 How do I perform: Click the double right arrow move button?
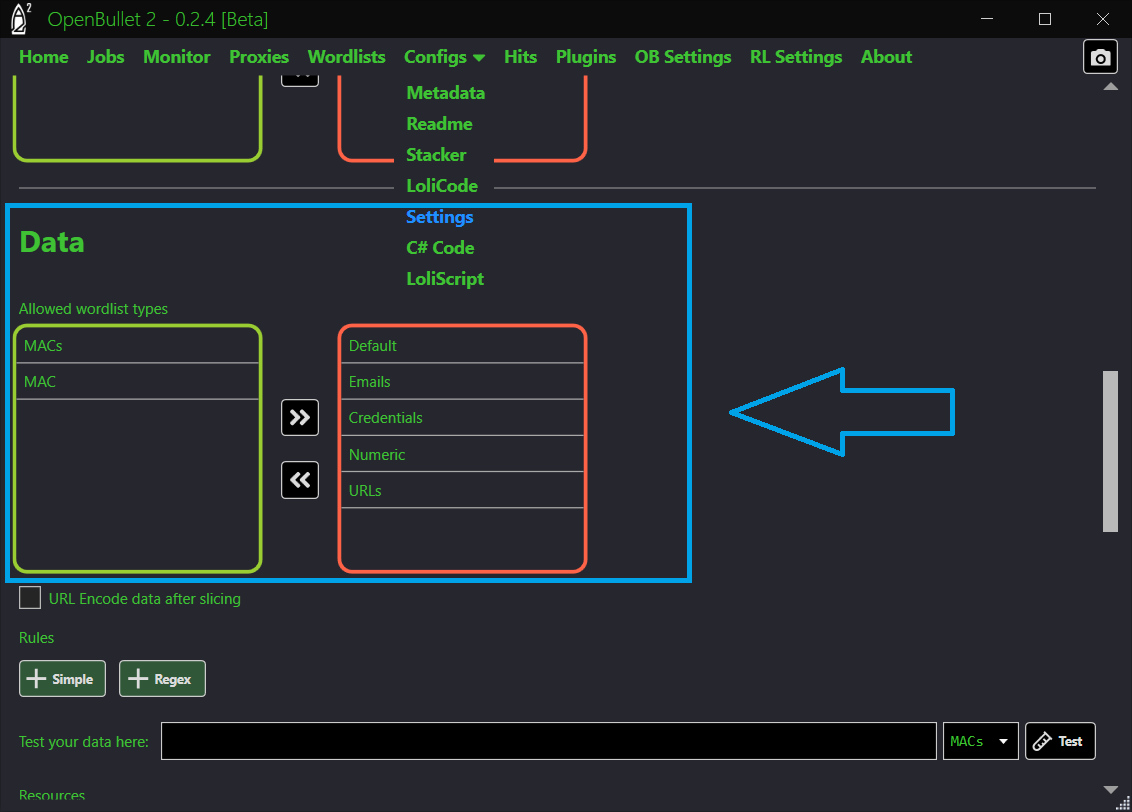click(x=300, y=417)
